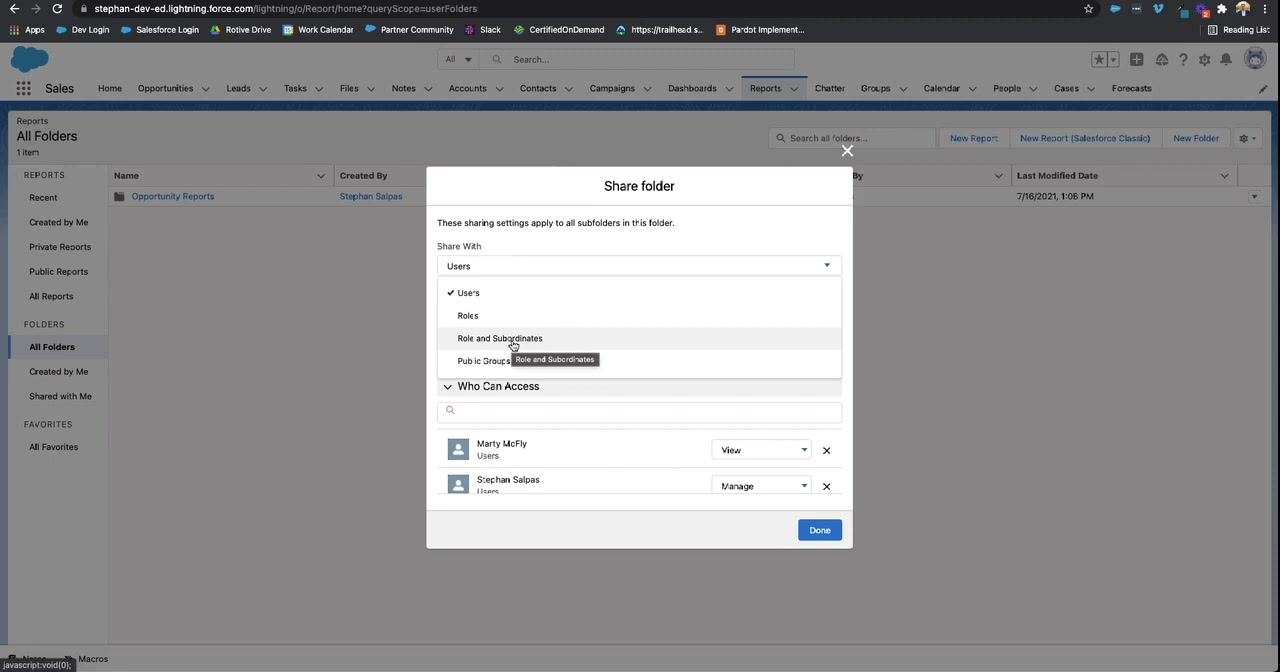Click the Salesforce cloud logo

(29, 60)
